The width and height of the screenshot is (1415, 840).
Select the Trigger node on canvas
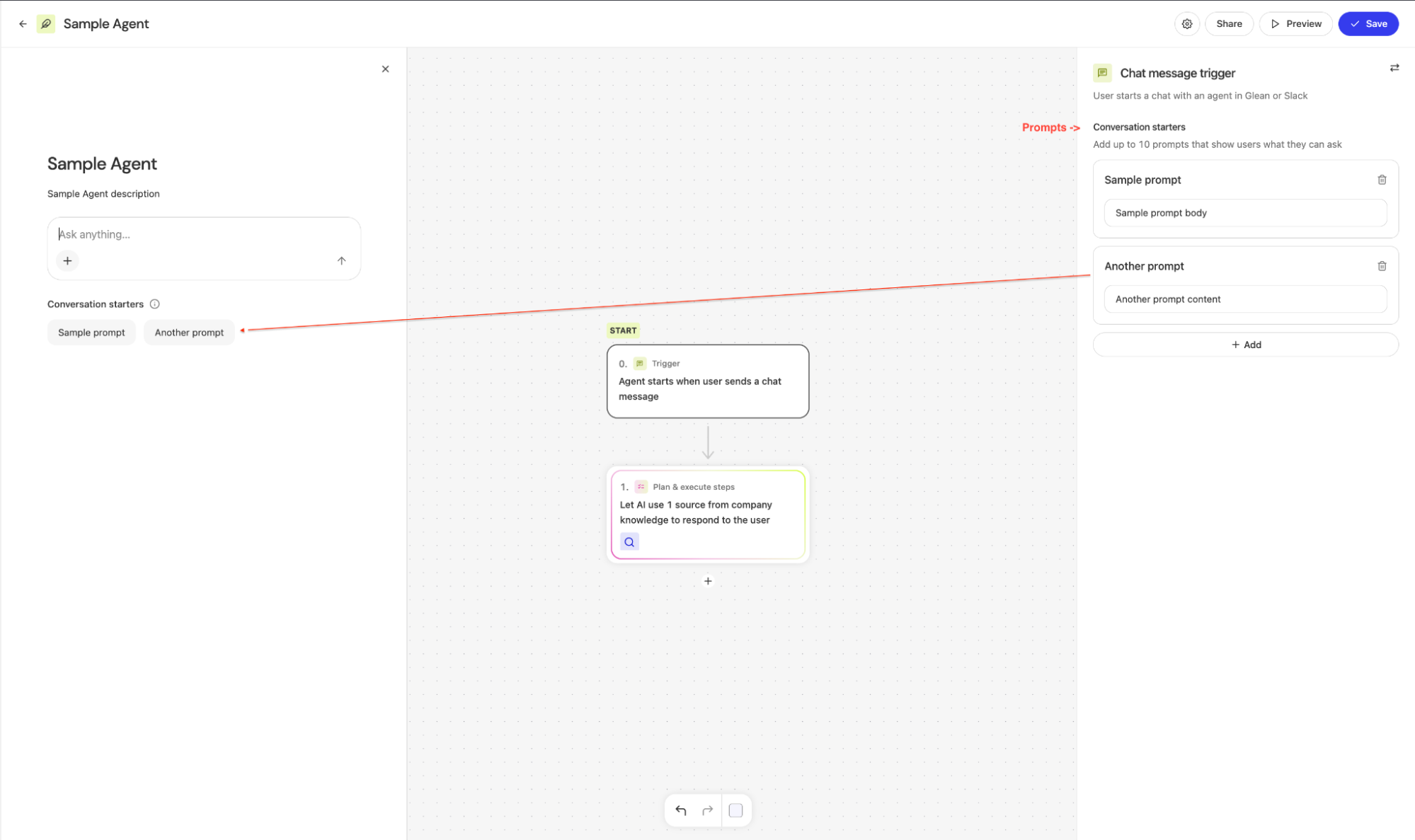[x=708, y=381]
